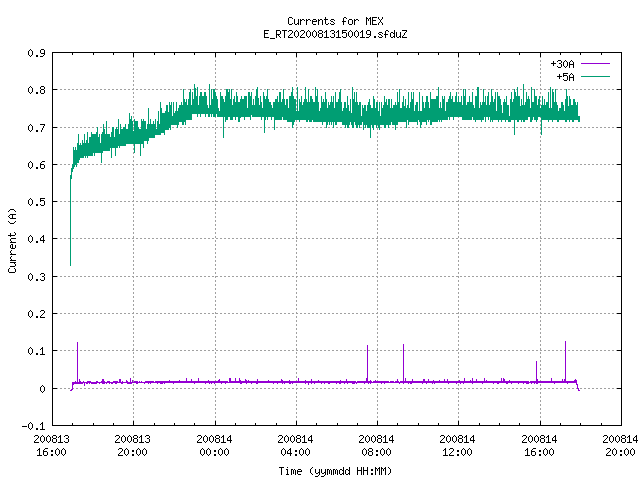Click the purple +30A legend line sample
Image resolution: width=640 pixels, height=480 pixels.
[x=596, y=64]
